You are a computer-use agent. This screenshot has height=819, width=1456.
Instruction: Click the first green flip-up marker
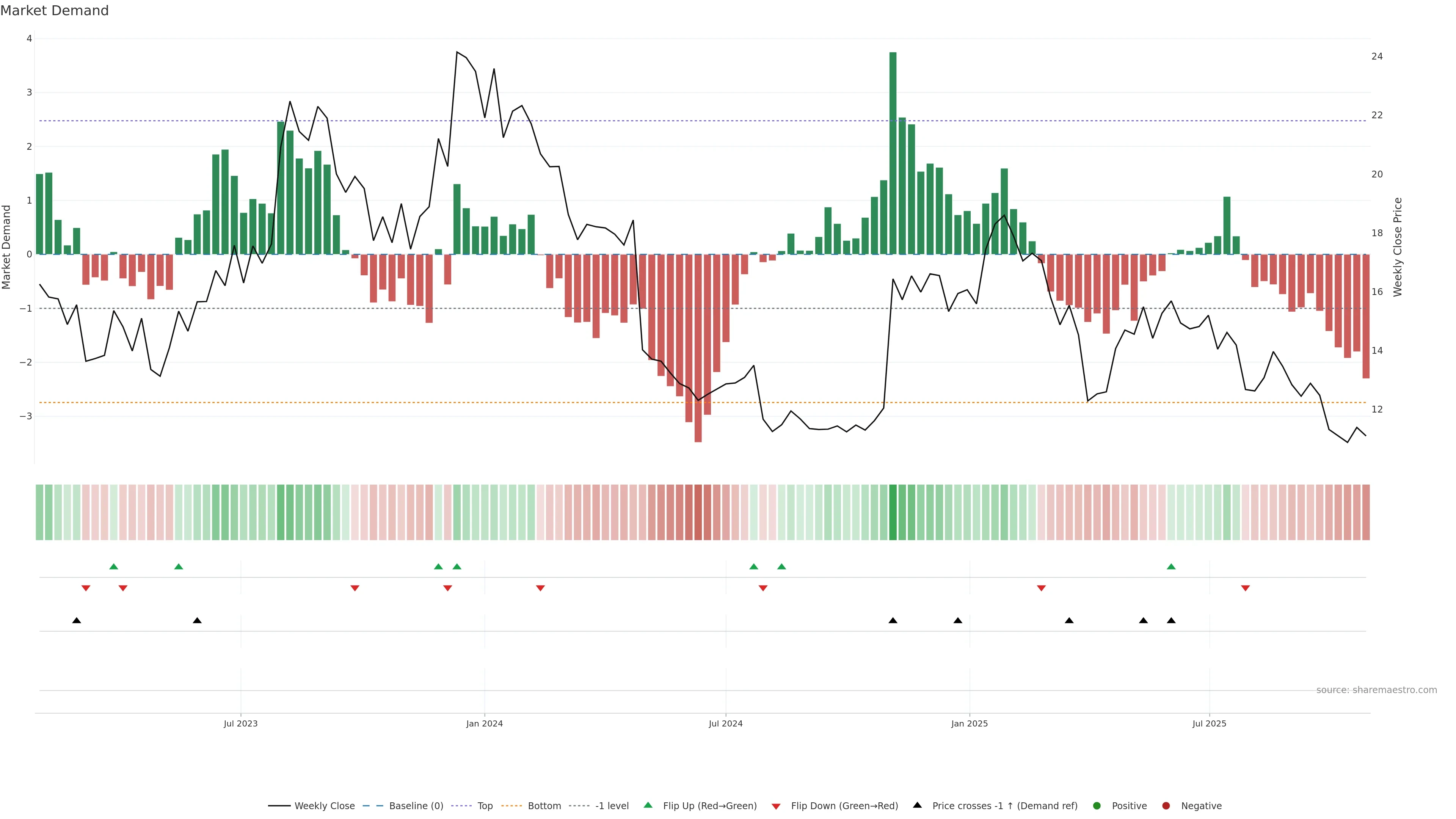point(114,566)
